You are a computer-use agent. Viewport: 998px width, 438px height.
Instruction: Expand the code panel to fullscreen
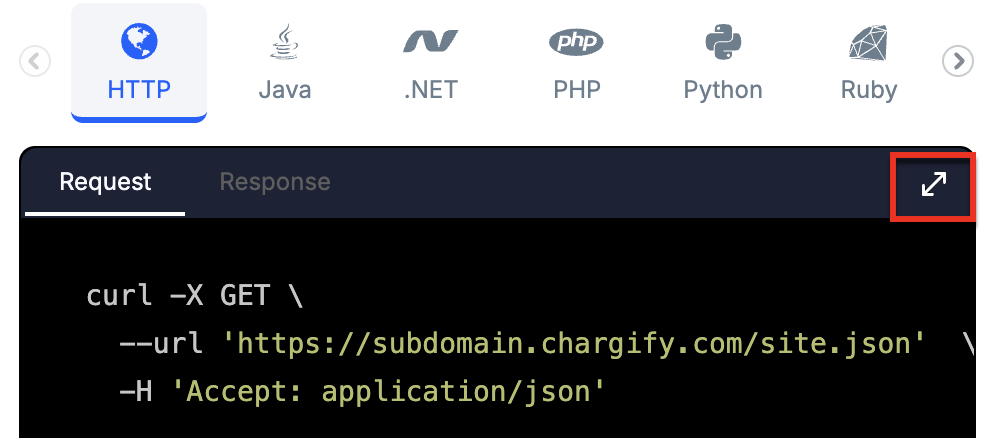pos(934,185)
